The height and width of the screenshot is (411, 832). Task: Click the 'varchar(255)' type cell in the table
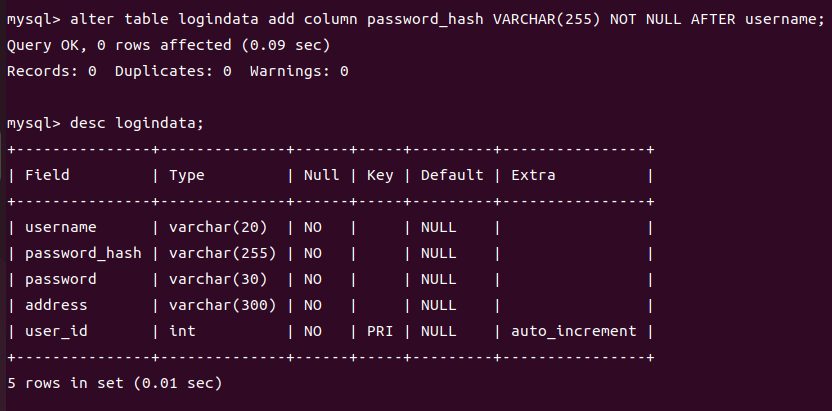click(x=223, y=253)
